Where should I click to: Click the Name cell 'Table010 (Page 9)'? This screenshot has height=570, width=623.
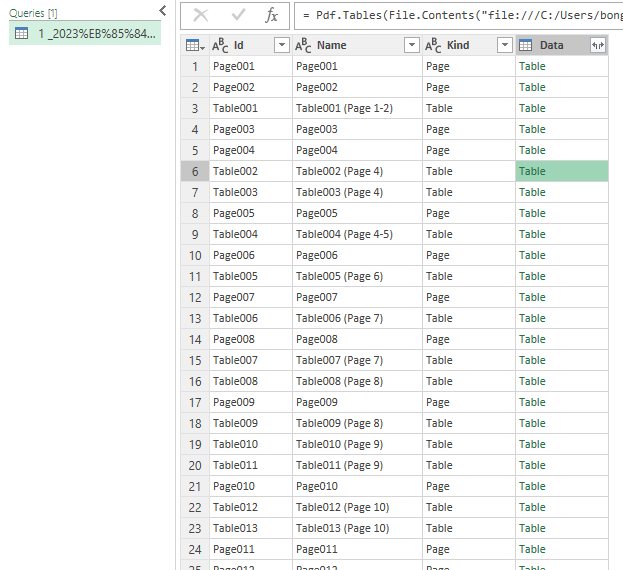click(357, 444)
